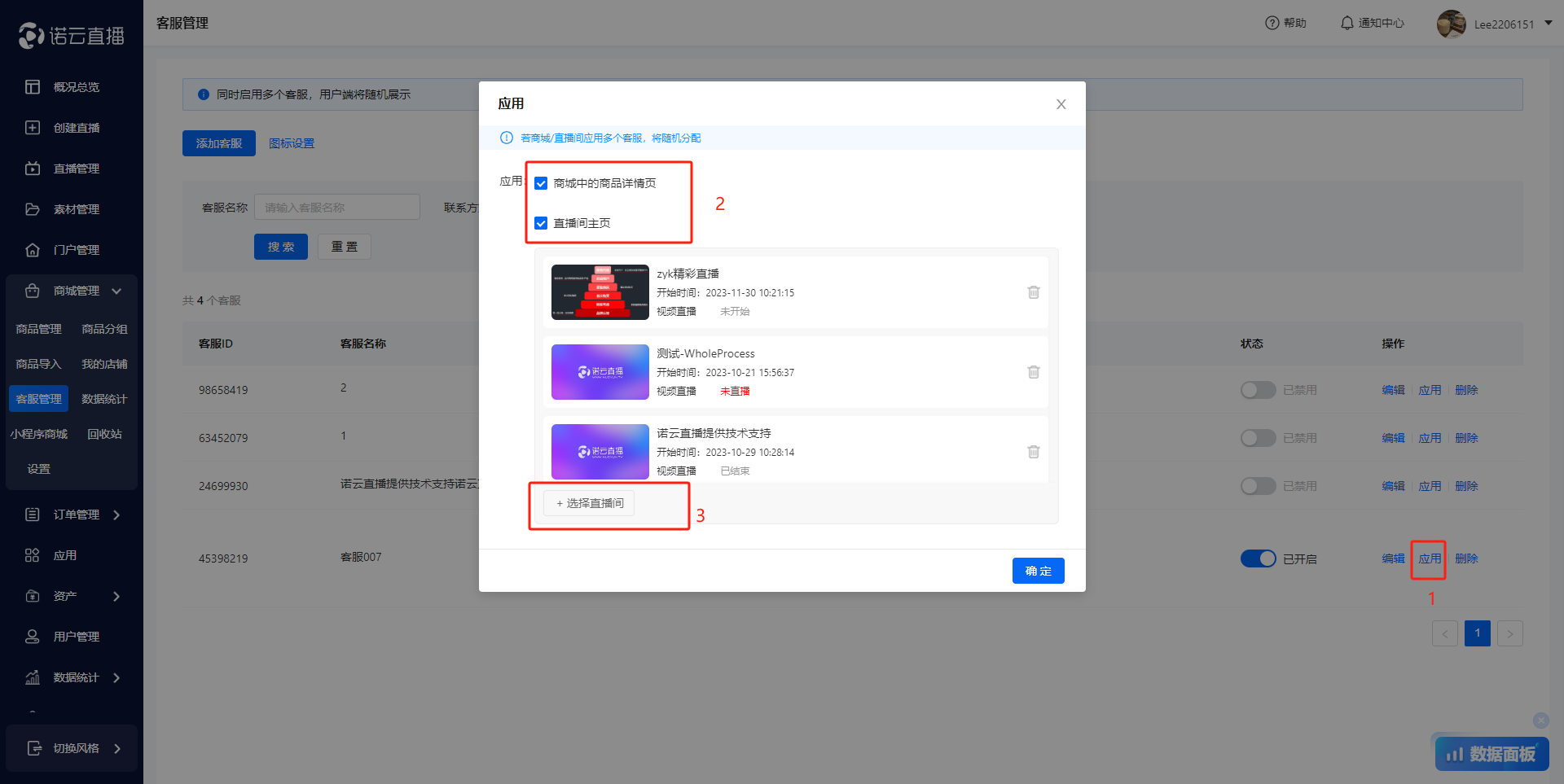
Task: Expand the 订单管理 sidebar menu
Action: (x=116, y=515)
